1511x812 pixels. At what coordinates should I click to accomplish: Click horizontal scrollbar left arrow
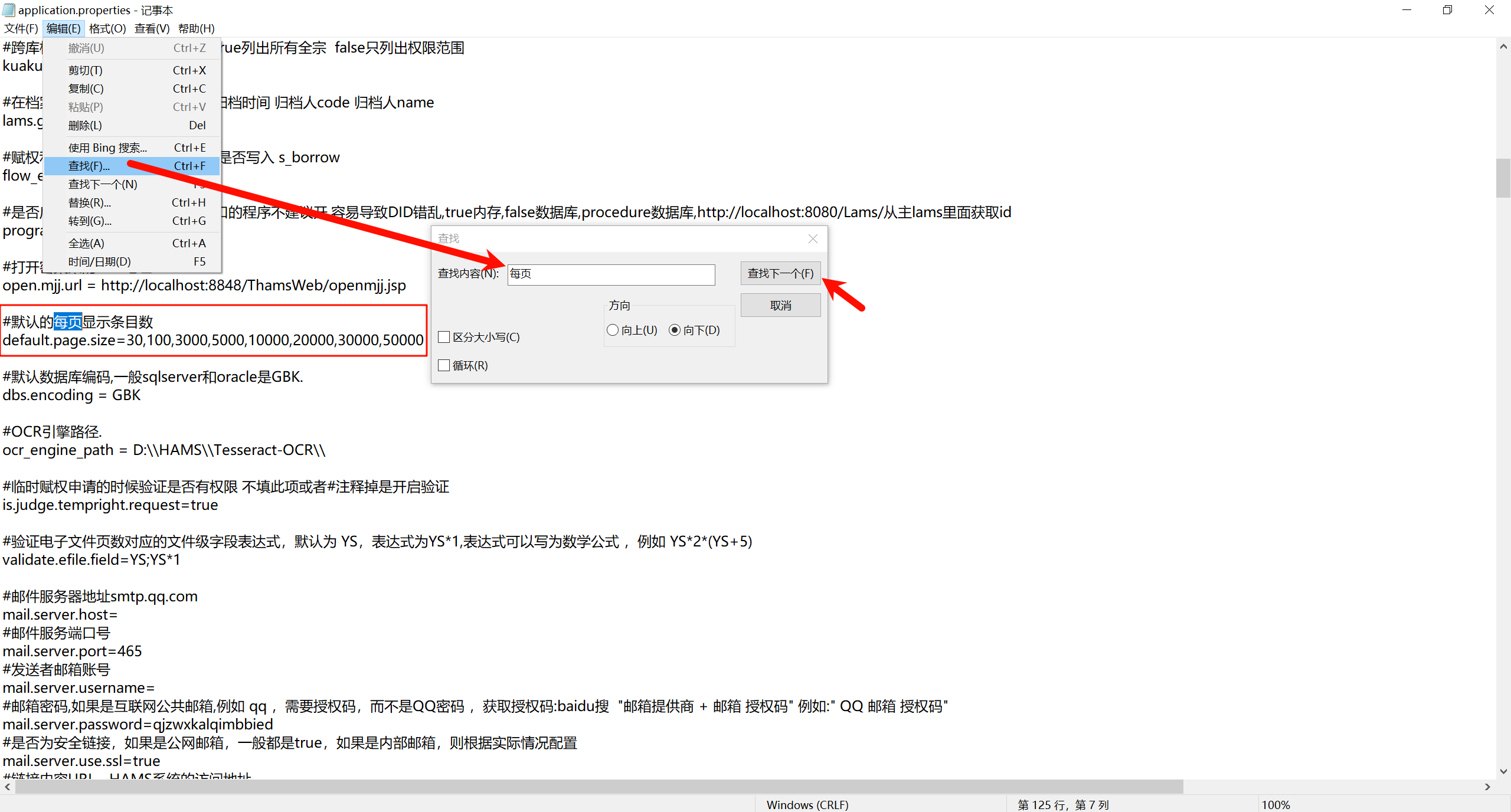[7, 787]
